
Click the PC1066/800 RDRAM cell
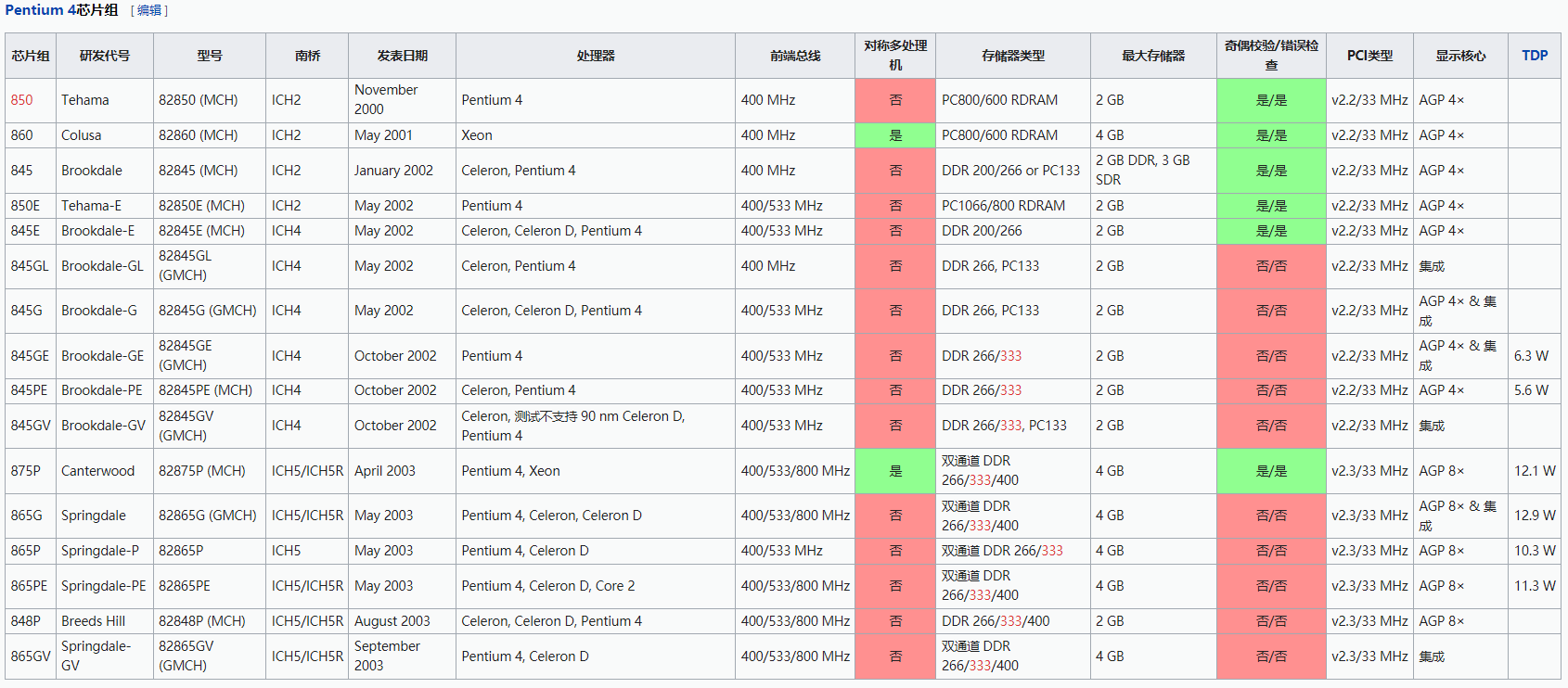tap(1013, 206)
